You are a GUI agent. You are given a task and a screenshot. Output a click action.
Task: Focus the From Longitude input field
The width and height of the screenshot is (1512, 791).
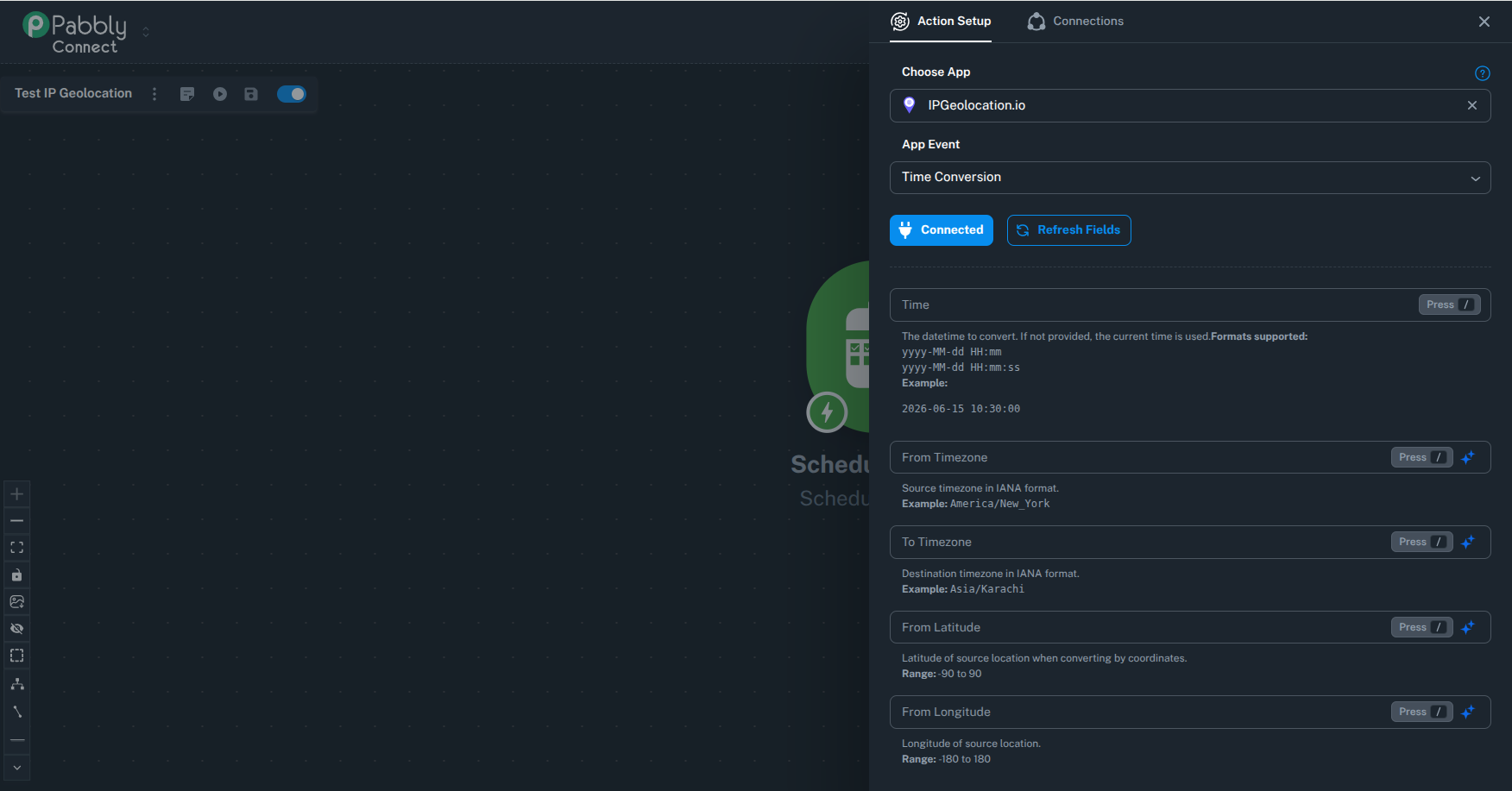point(1190,712)
